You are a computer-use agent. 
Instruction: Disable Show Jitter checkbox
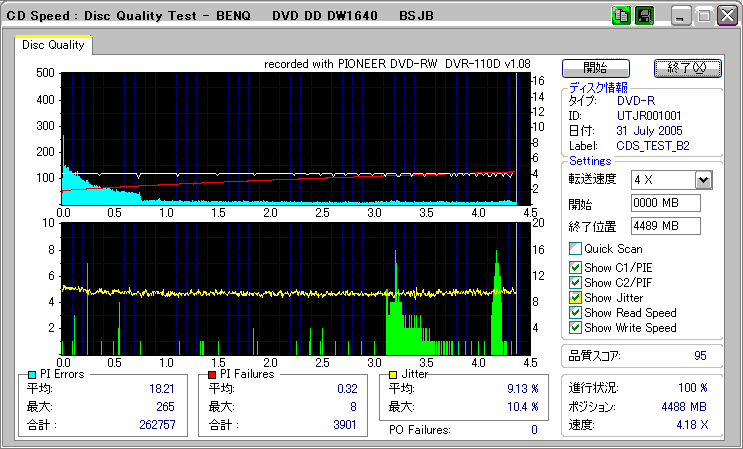pyautogui.click(x=575, y=297)
